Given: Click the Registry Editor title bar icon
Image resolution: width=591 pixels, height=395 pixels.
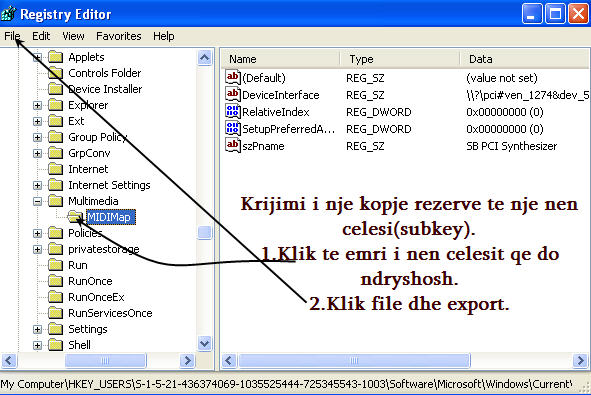Looking at the screenshot, I should [8, 14].
